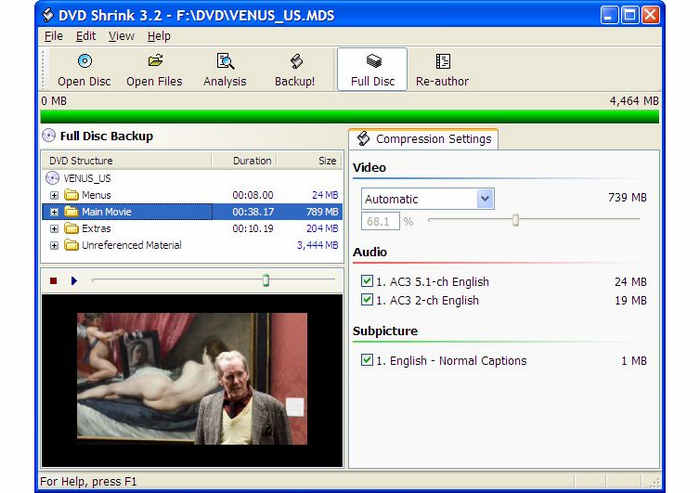Uncheck AC3 2-ch English audio

pyautogui.click(x=367, y=299)
